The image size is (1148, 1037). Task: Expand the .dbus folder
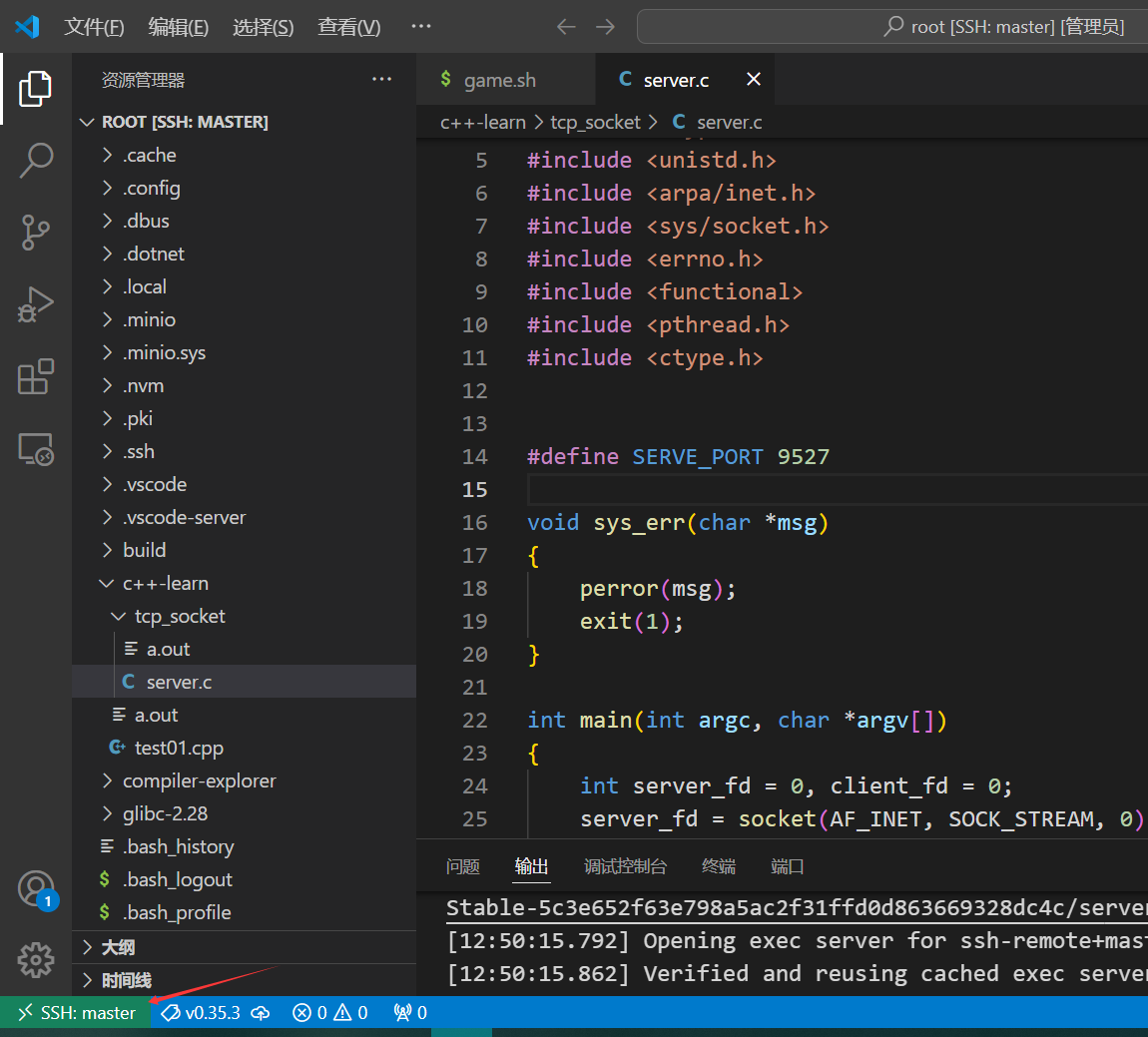244,221
